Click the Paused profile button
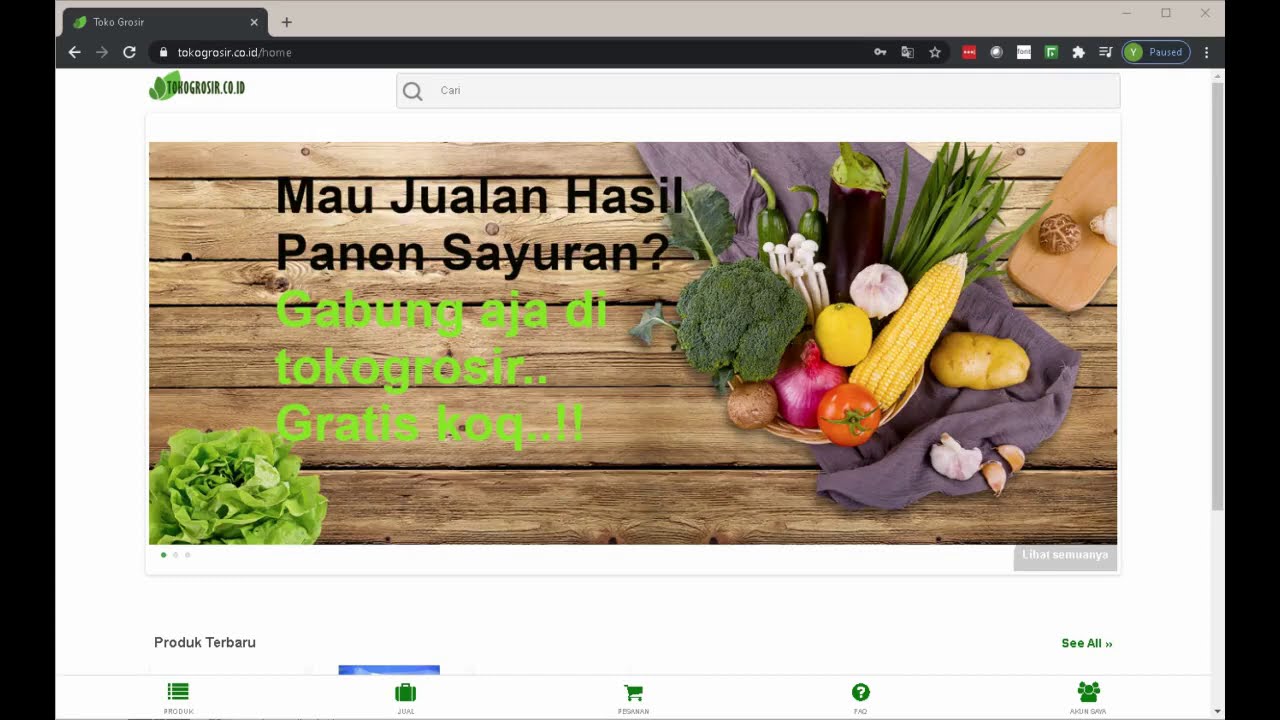 coord(1156,52)
